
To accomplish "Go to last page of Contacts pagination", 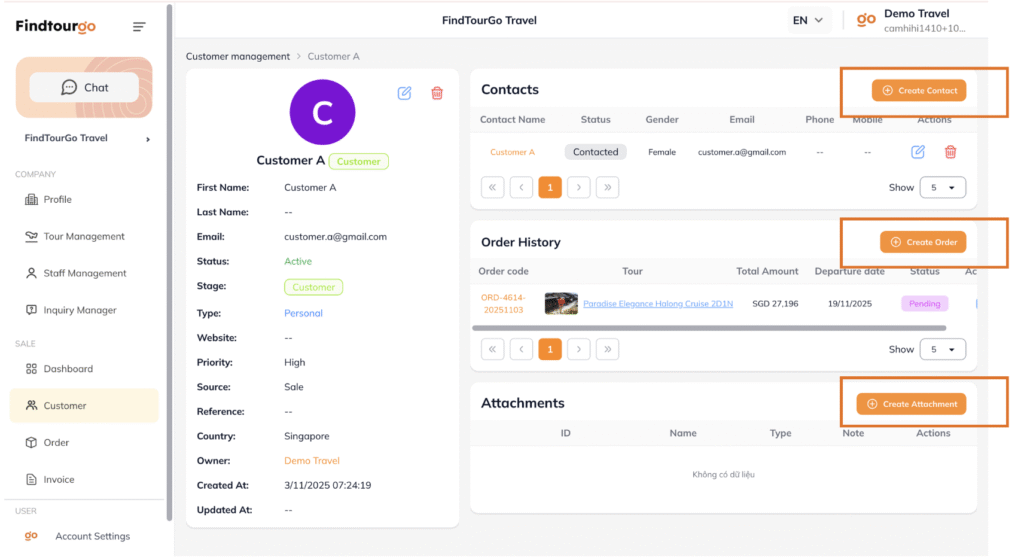I will (x=607, y=187).
